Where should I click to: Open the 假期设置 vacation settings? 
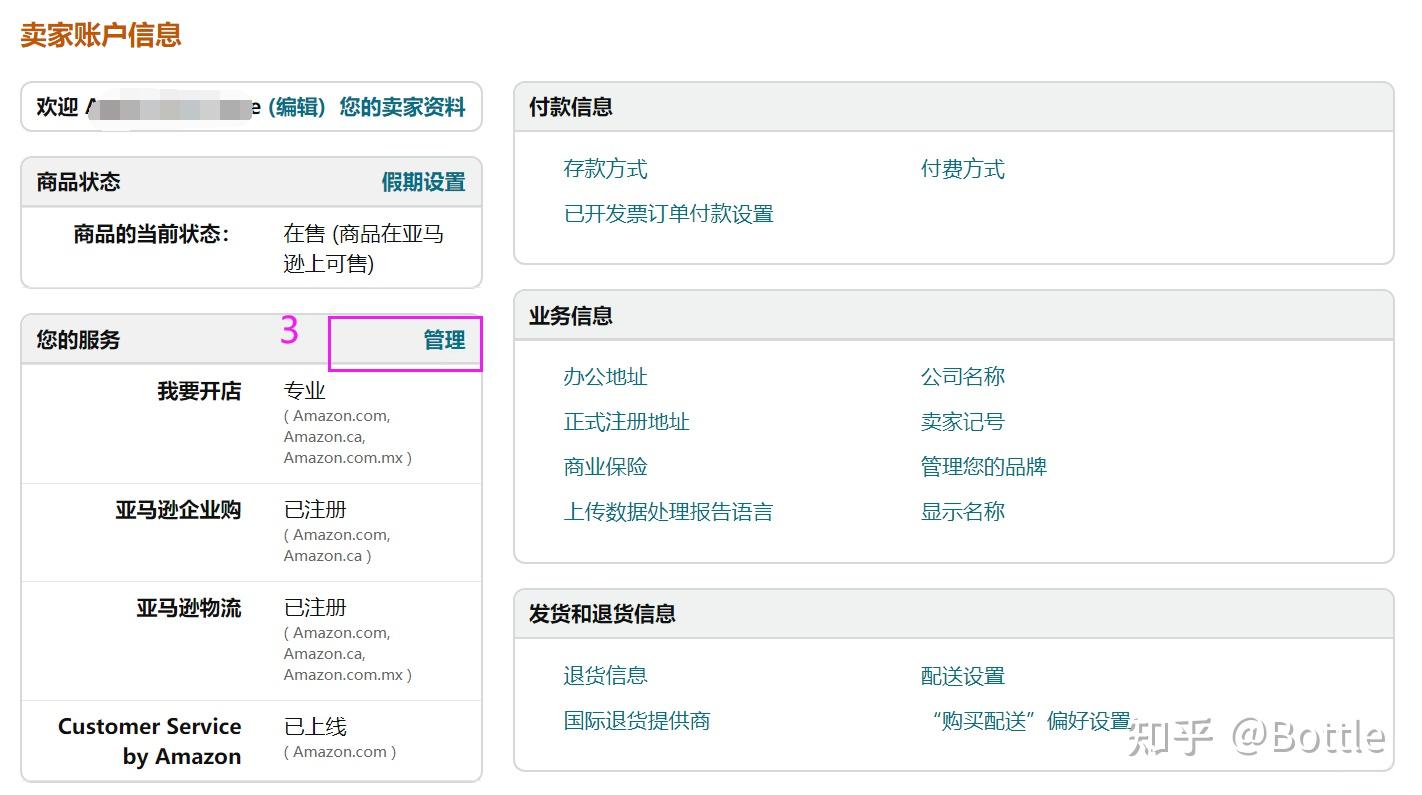point(423,183)
